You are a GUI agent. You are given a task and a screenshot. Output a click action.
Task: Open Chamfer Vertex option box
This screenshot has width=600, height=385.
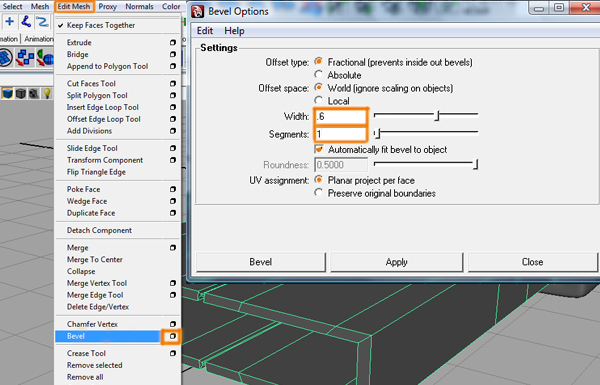[173, 324]
